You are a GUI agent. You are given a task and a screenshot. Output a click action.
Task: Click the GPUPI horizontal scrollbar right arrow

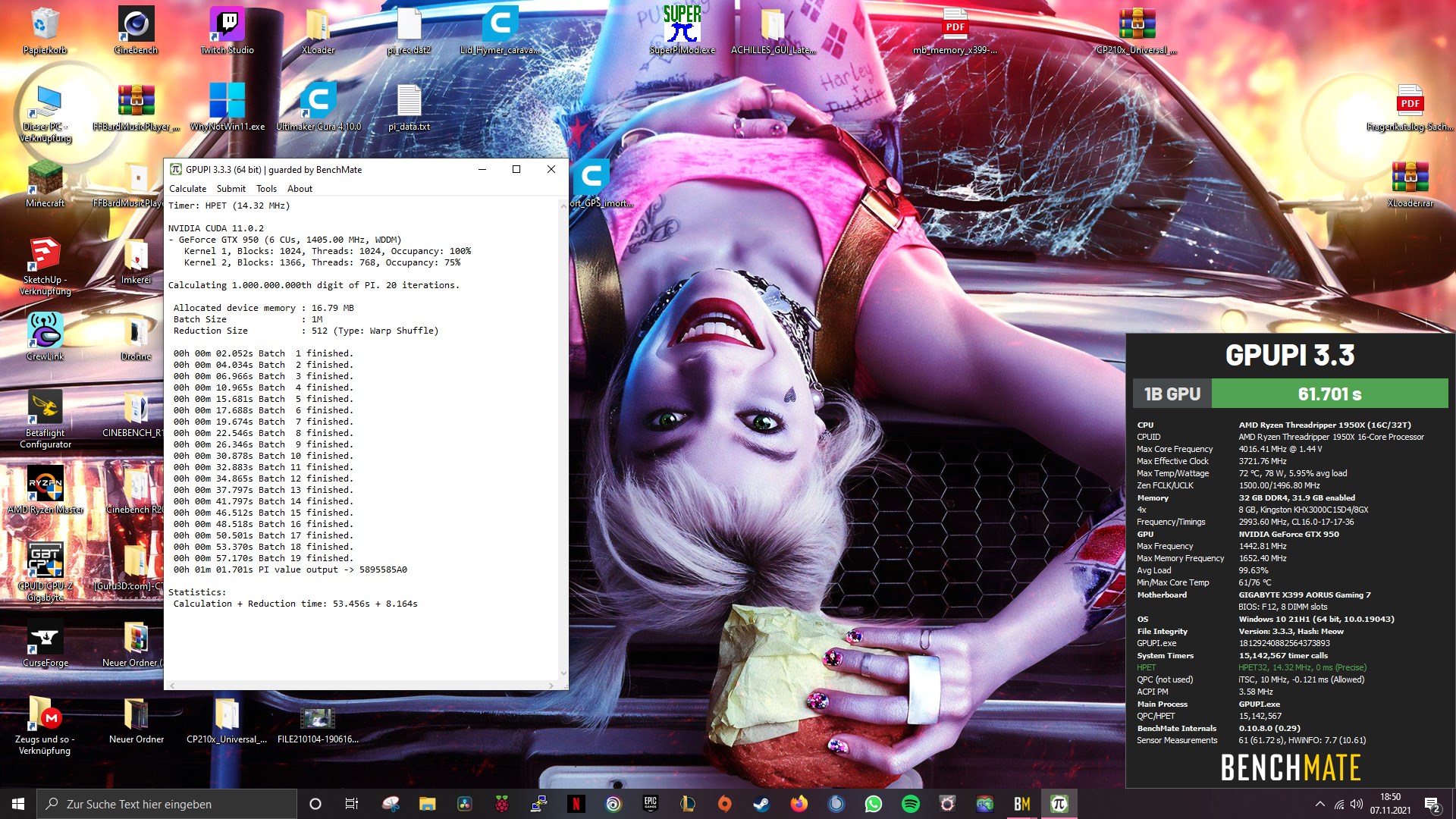(551, 685)
